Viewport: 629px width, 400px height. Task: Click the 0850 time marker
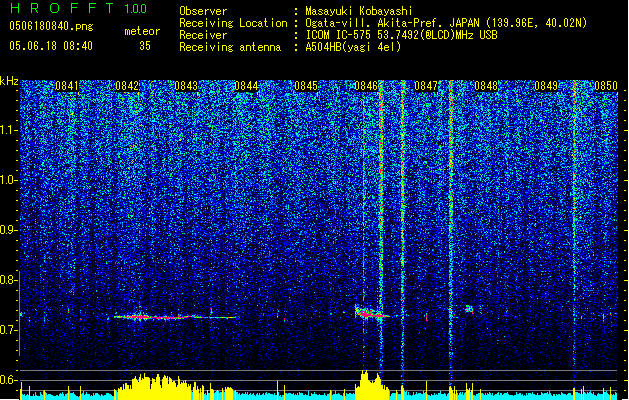click(606, 86)
